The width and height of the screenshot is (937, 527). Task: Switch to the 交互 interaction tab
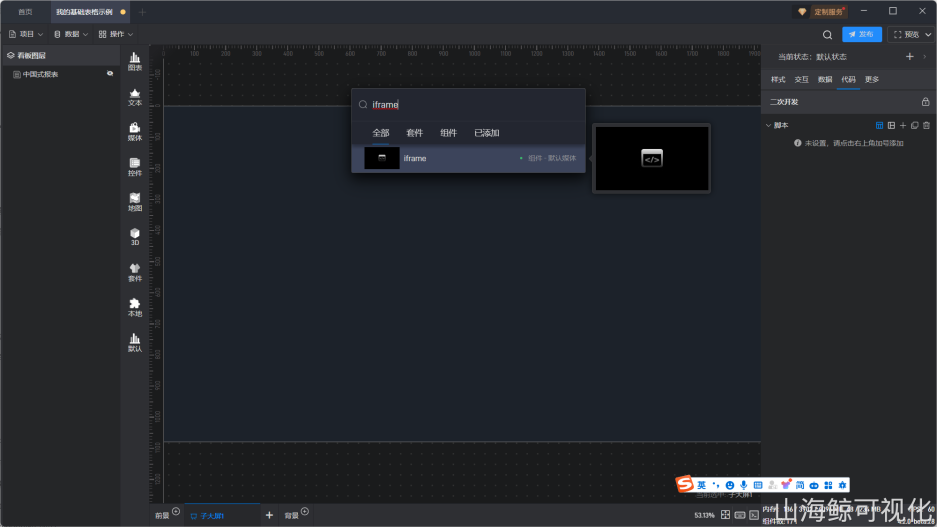tap(801, 79)
